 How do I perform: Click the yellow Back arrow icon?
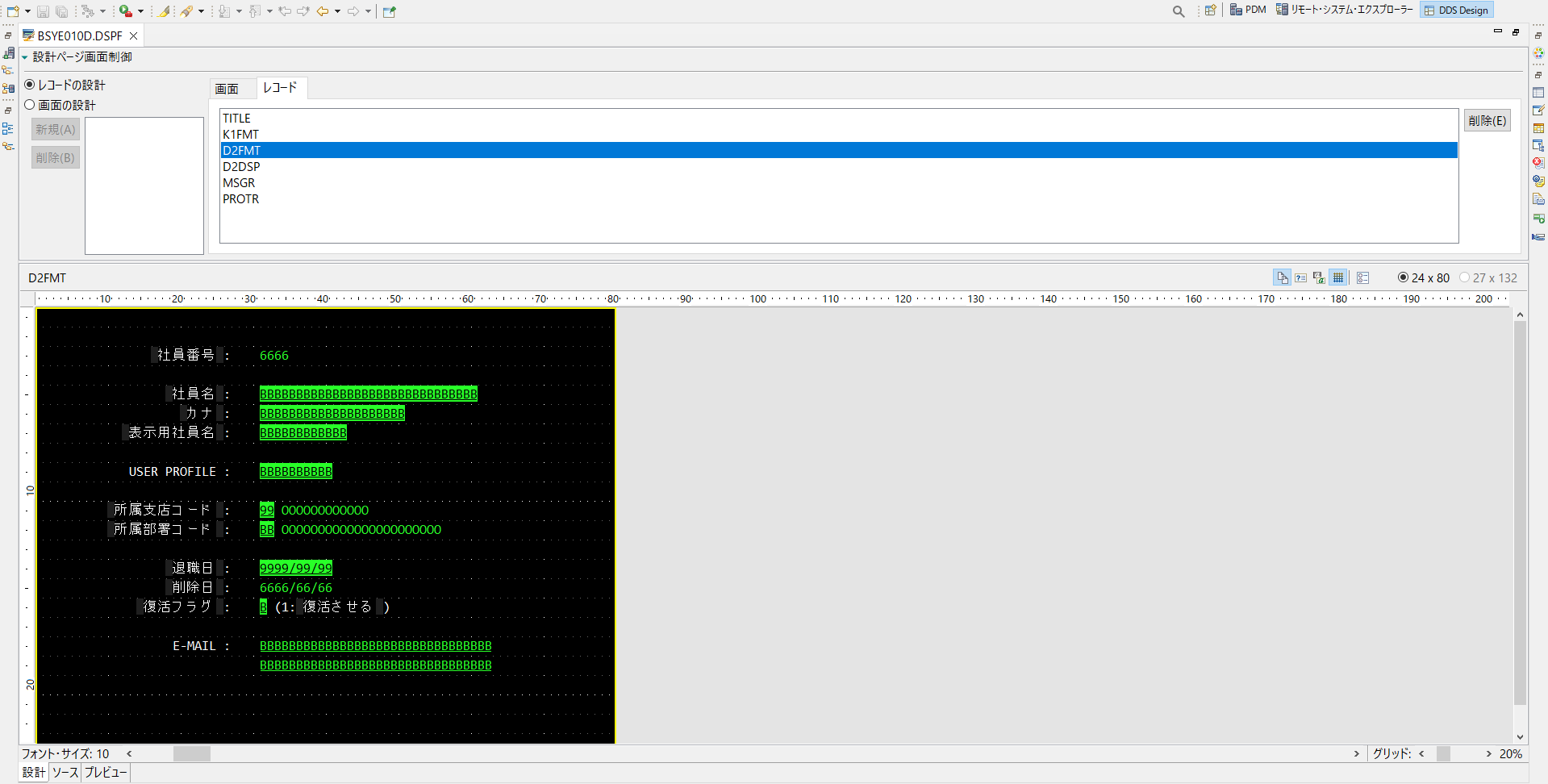(x=323, y=11)
